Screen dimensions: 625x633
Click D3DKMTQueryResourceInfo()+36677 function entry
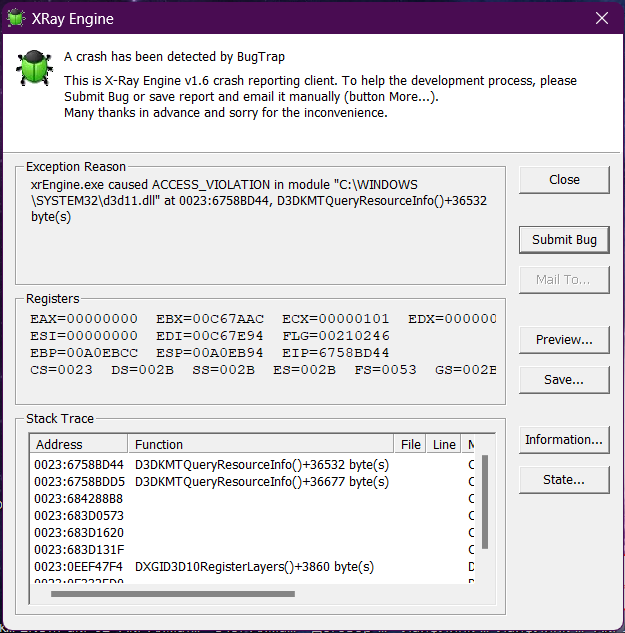(262, 482)
